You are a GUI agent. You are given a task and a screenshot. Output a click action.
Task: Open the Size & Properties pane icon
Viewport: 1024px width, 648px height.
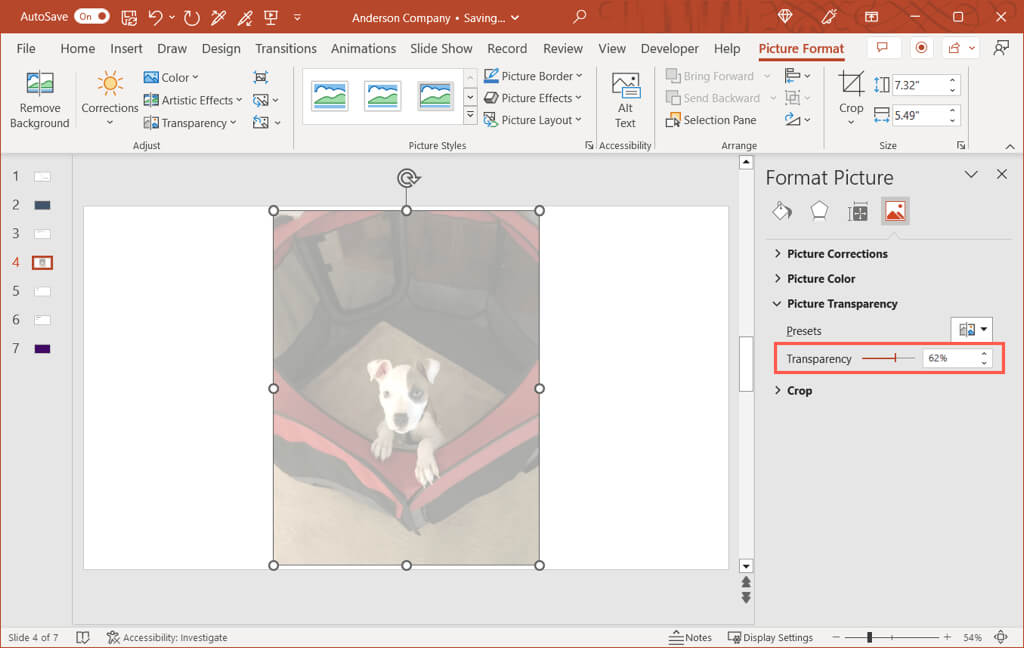[x=857, y=211]
